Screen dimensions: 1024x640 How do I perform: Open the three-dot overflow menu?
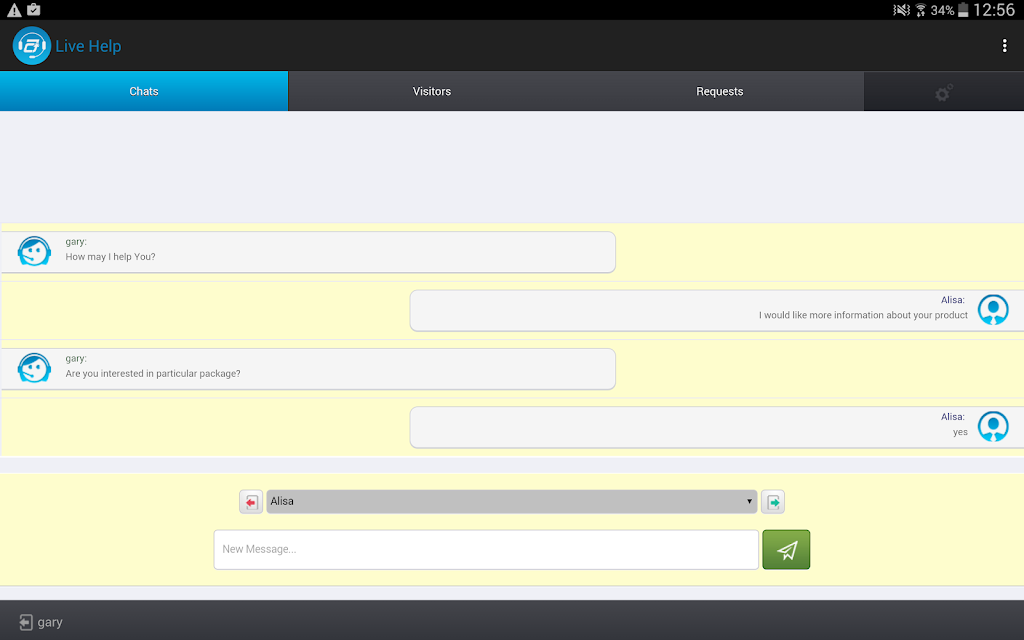point(1004,46)
